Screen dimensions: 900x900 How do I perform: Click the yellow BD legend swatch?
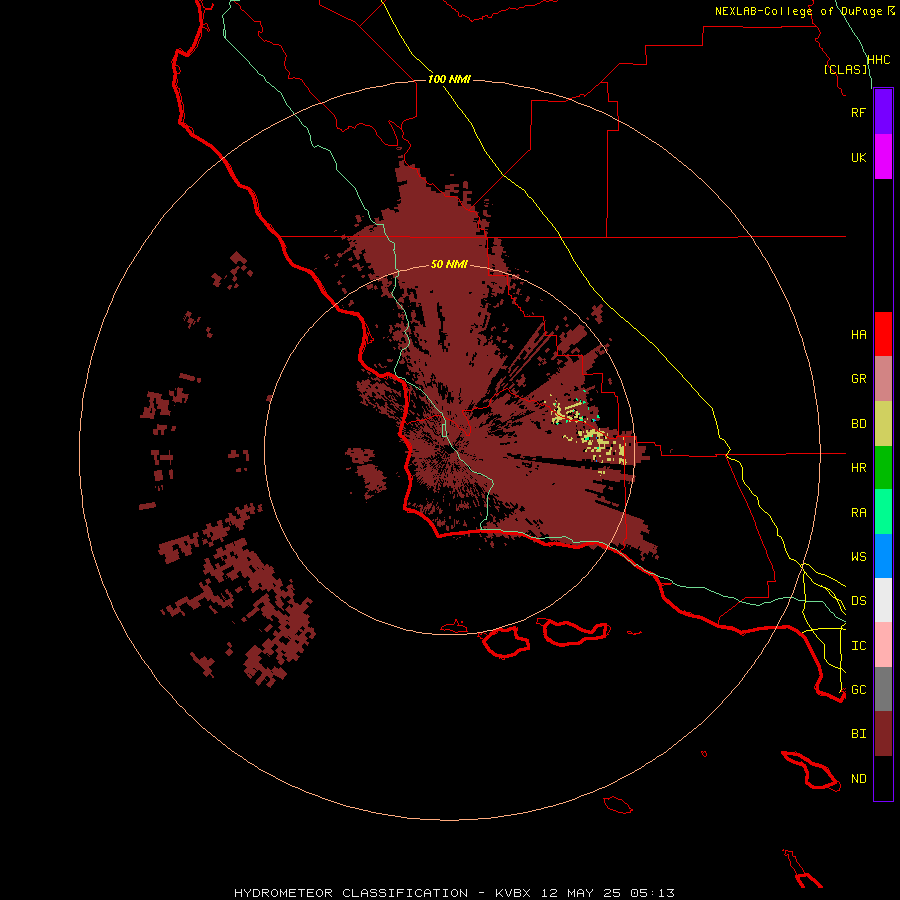coord(883,423)
